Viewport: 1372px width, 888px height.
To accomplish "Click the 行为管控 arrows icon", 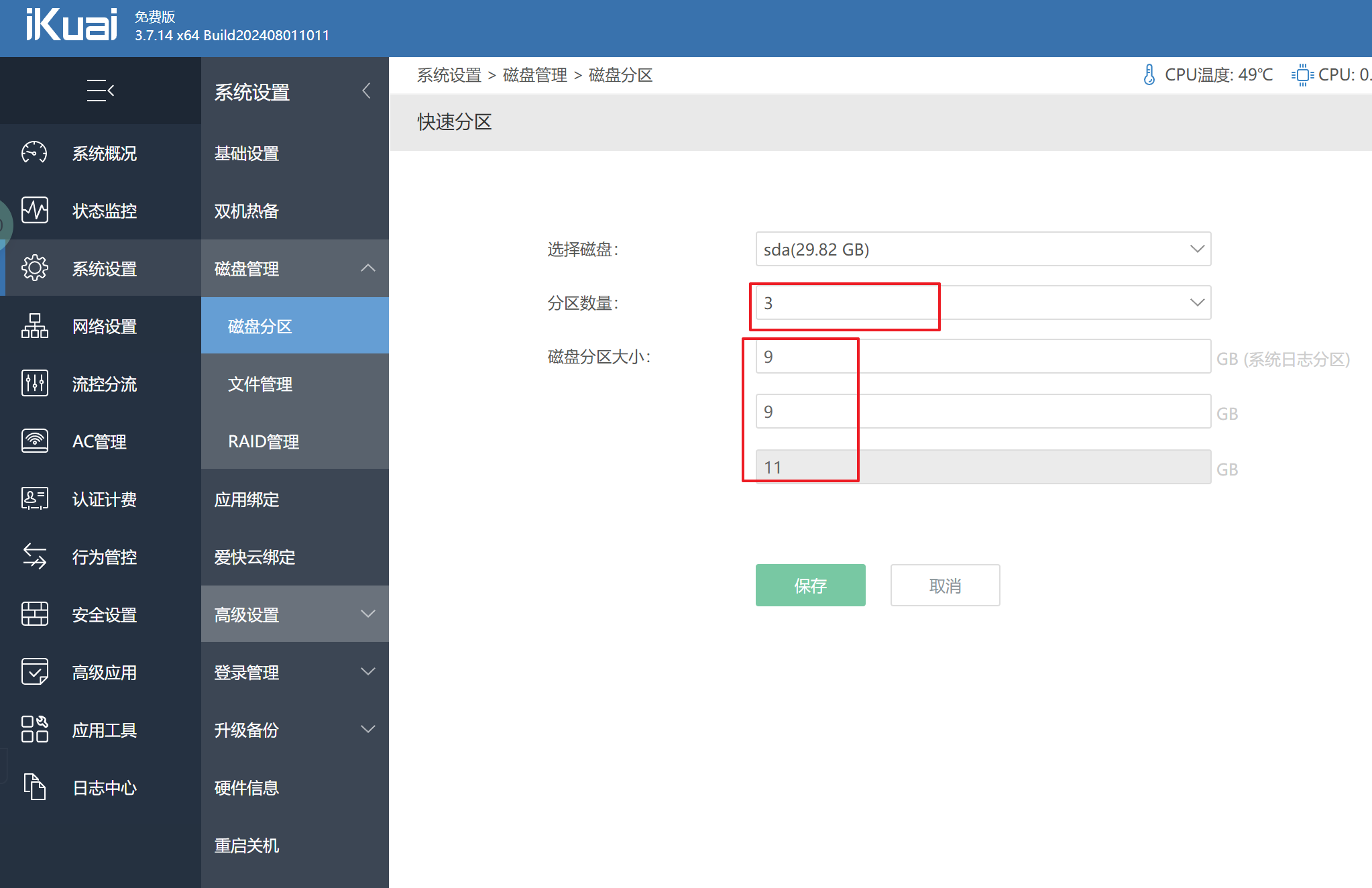I will click(x=34, y=557).
